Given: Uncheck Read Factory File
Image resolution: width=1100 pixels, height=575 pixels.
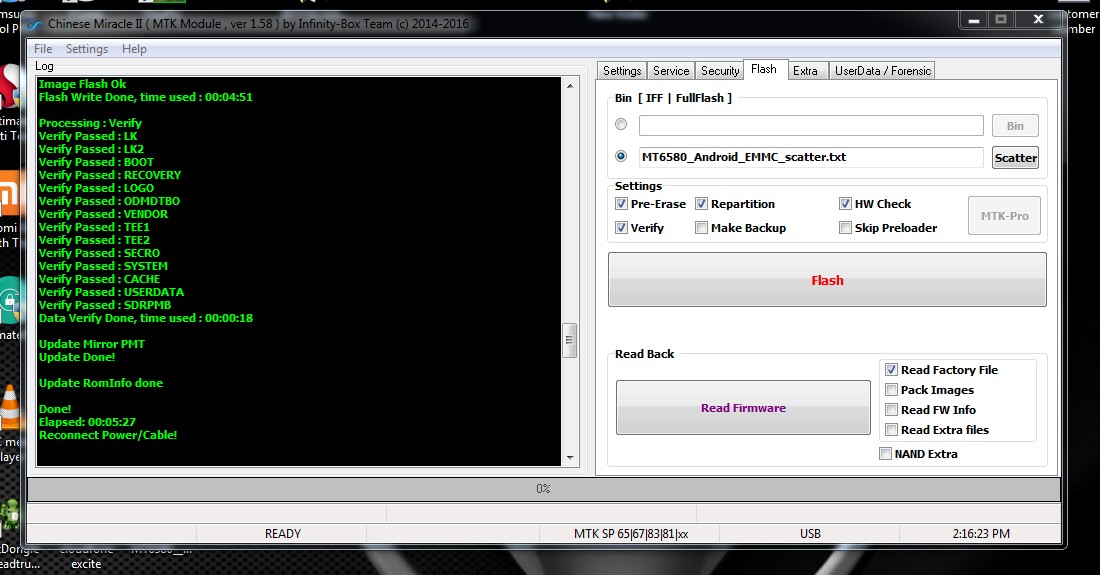Looking at the screenshot, I should pos(892,370).
